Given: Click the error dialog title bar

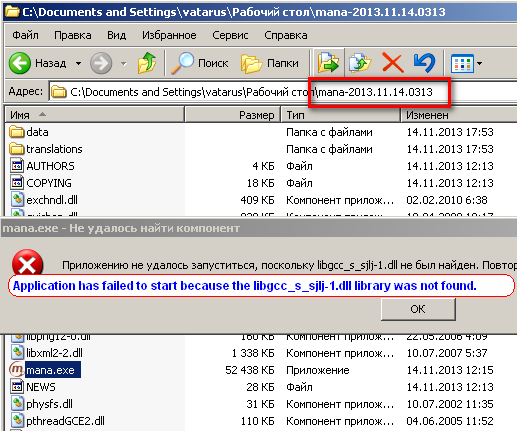Looking at the screenshot, I should 259,228.
